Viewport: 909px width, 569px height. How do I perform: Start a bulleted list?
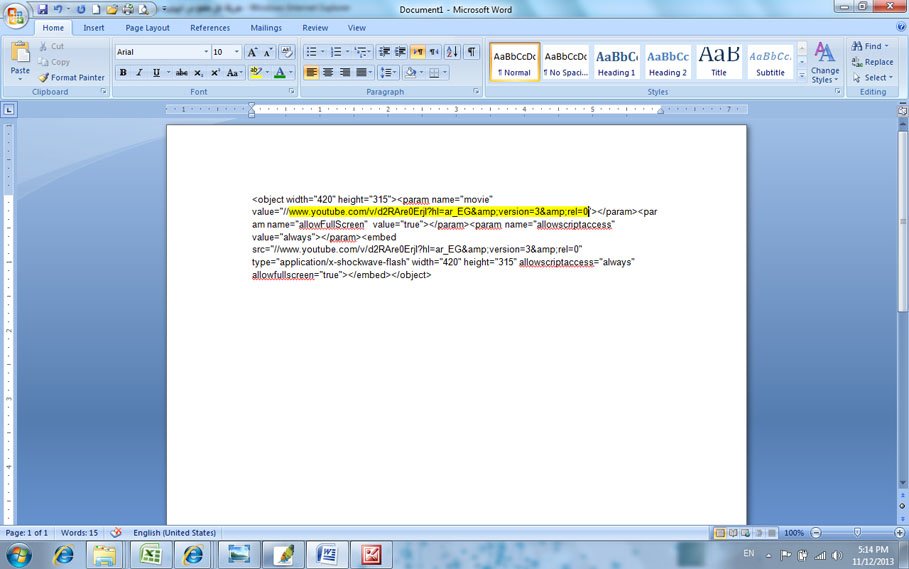(311, 52)
